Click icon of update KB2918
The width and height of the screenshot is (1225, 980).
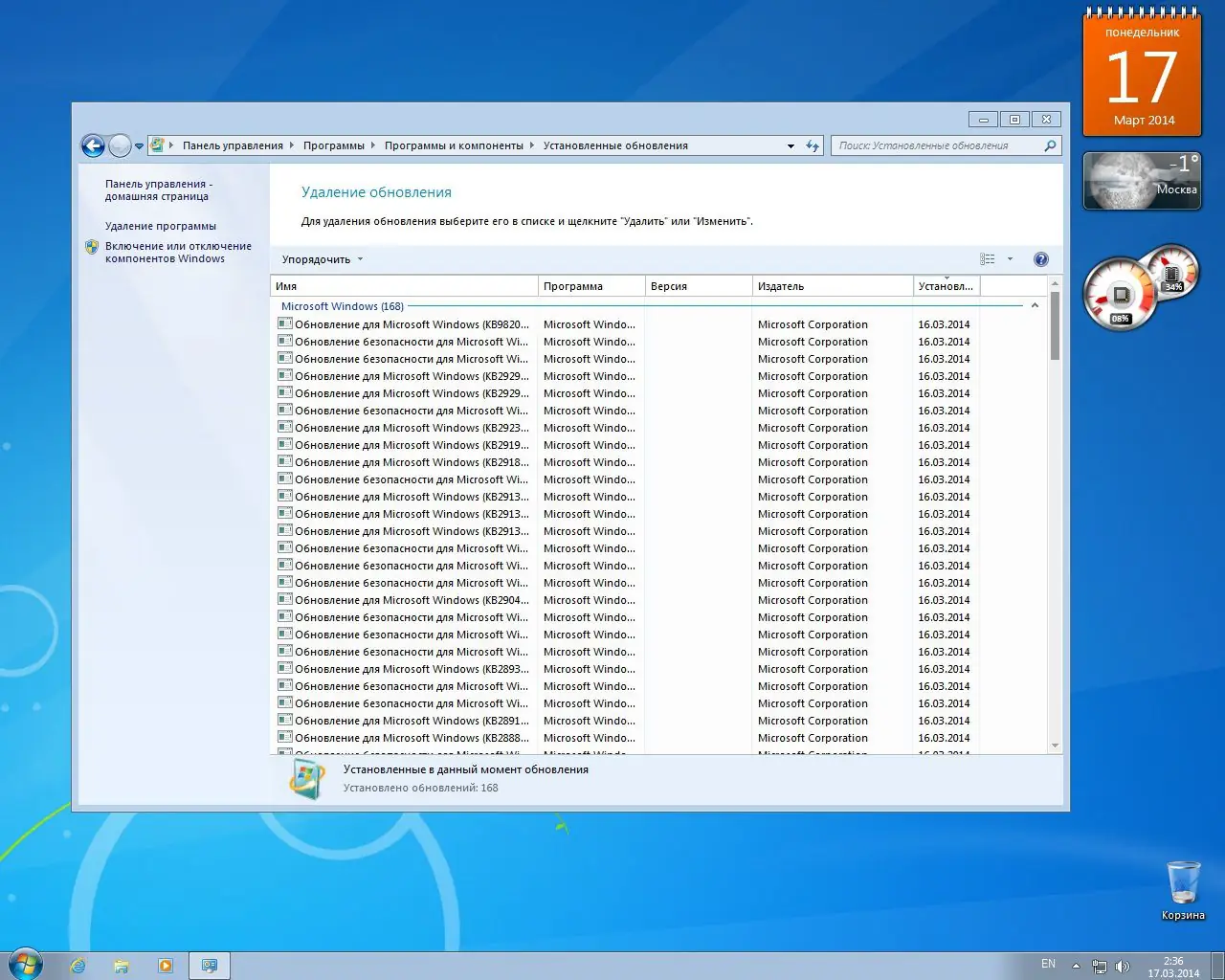[x=284, y=461]
